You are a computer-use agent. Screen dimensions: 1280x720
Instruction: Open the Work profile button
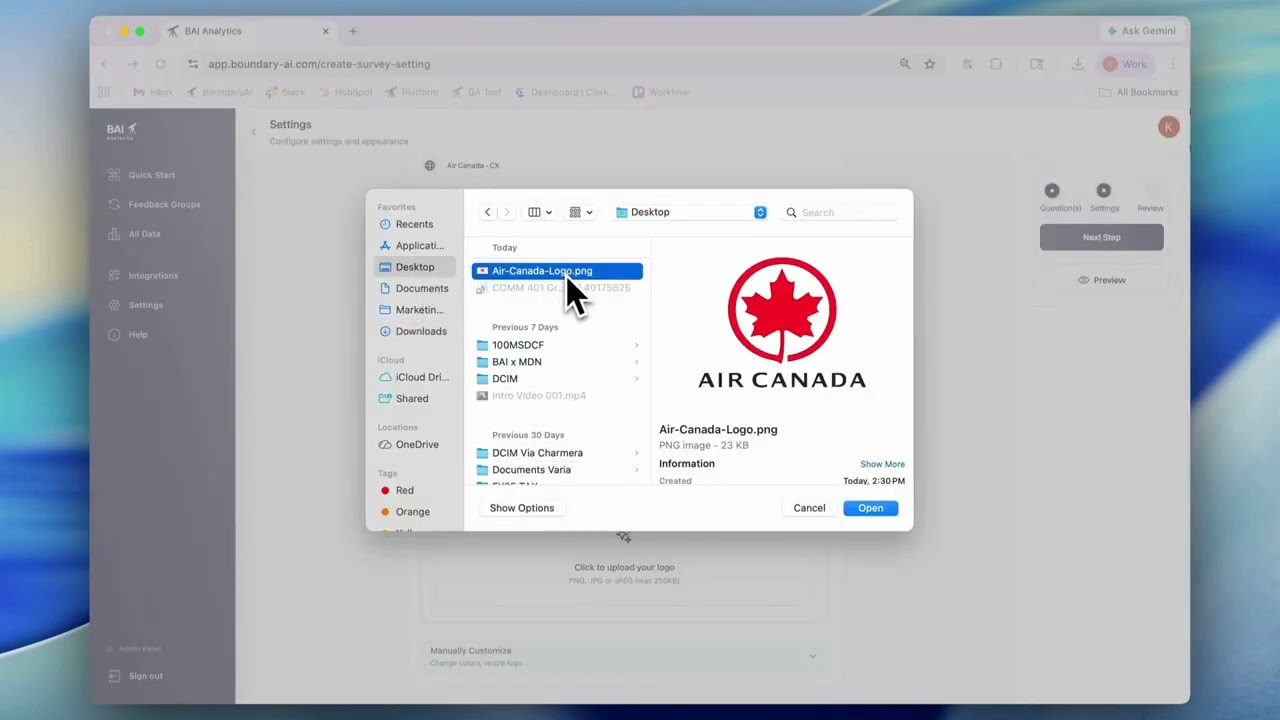1126,64
